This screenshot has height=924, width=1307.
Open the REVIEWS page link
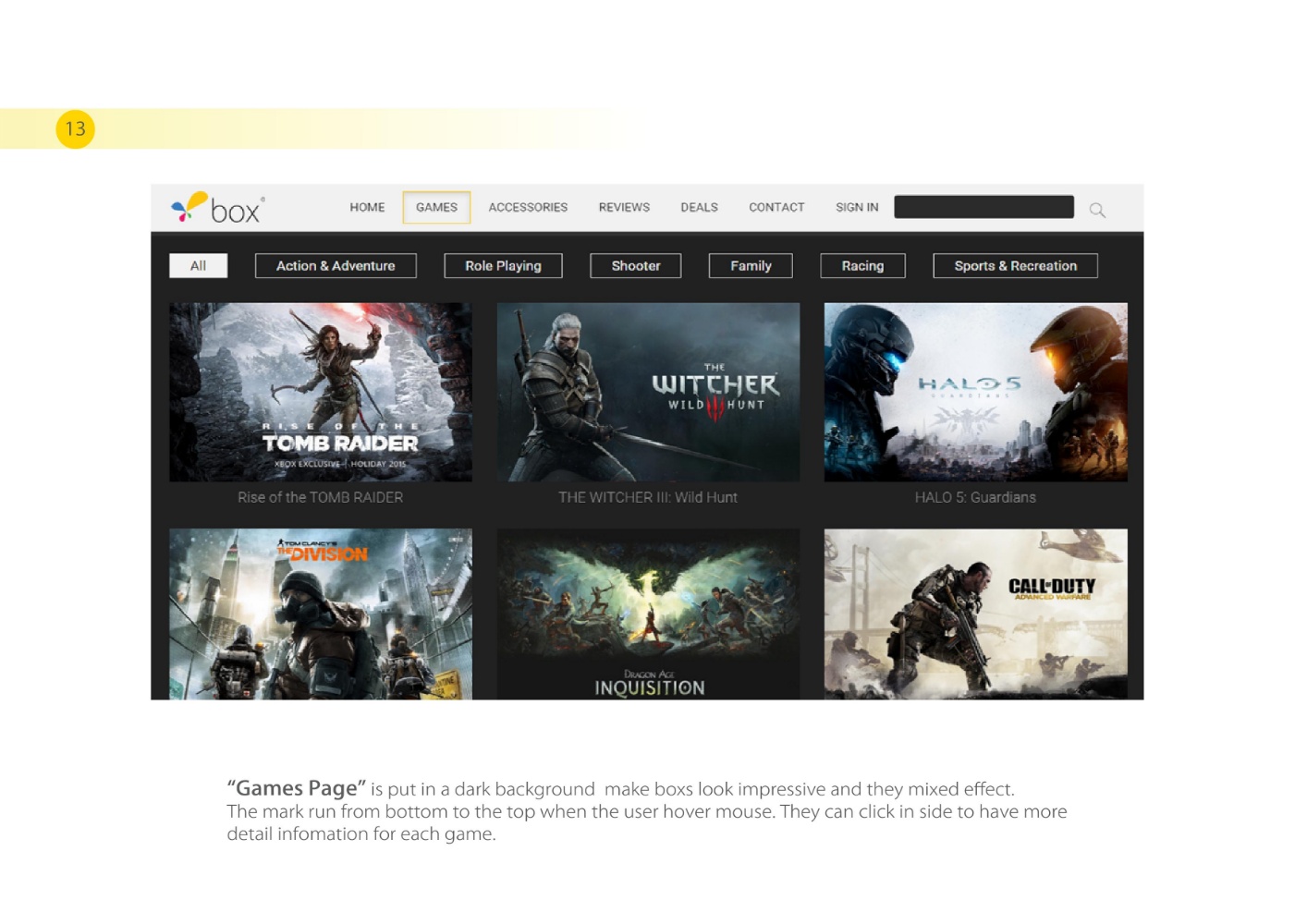click(x=624, y=208)
